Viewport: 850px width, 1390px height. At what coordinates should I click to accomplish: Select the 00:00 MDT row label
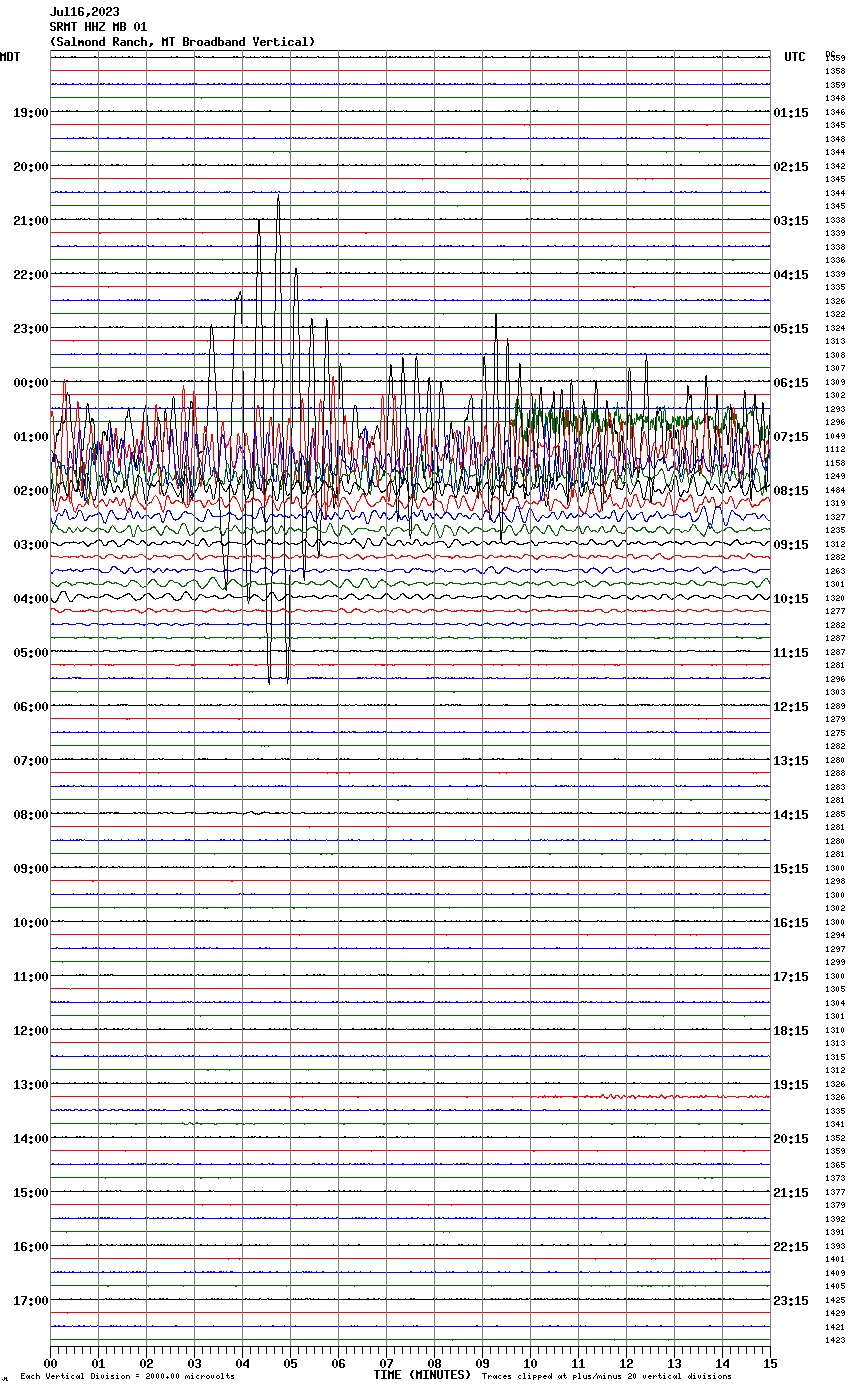(x=30, y=383)
